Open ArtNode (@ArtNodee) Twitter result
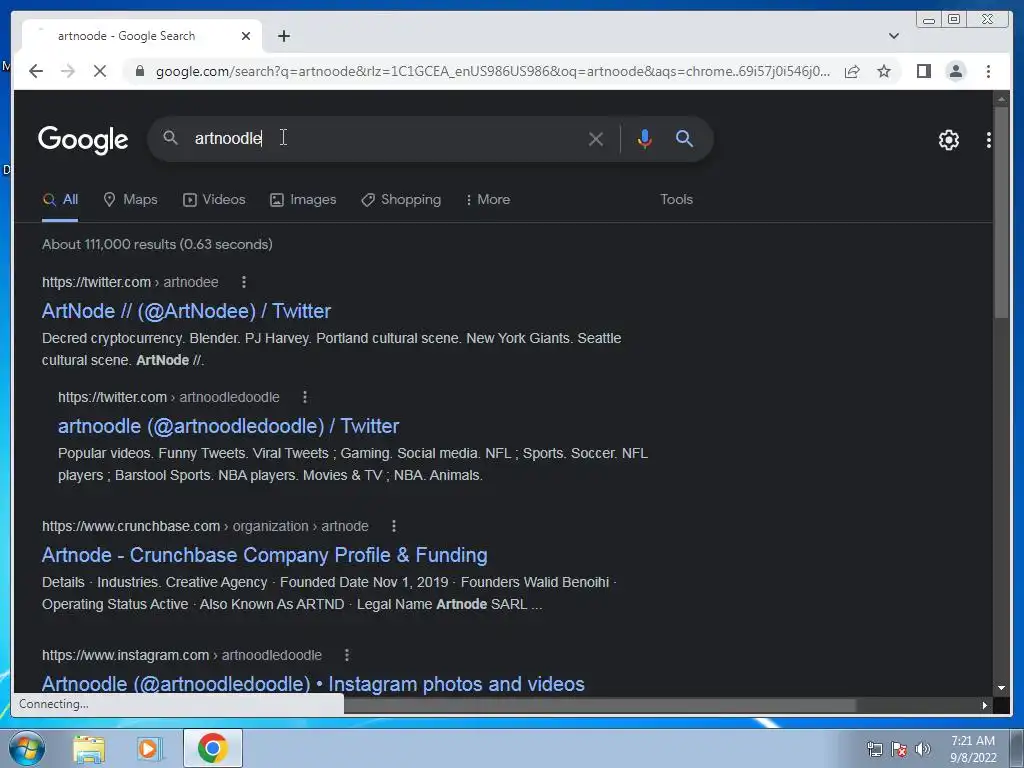 click(186, 311)
